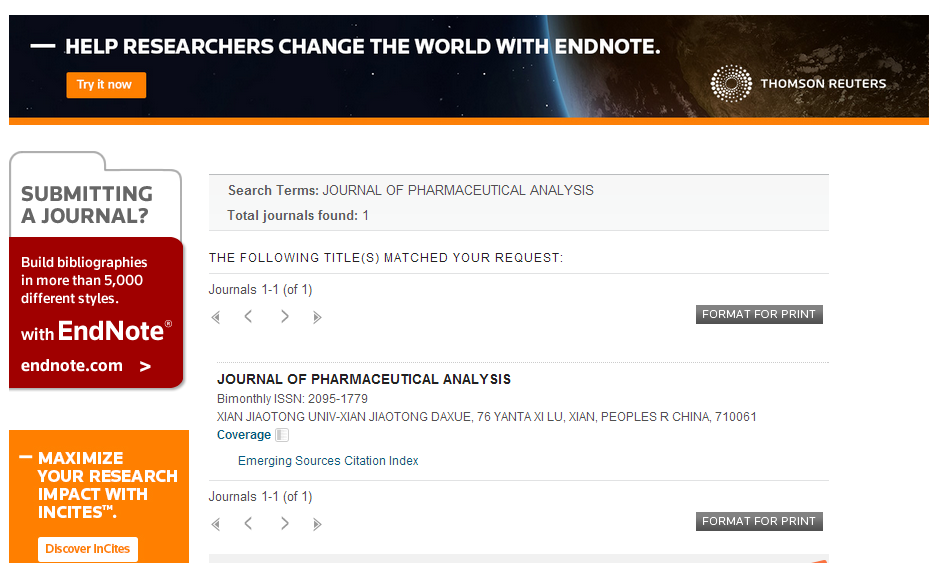Open Emerging Sources Citation Index link
This screenshot has width=932, height=563.
click(328, 461)
